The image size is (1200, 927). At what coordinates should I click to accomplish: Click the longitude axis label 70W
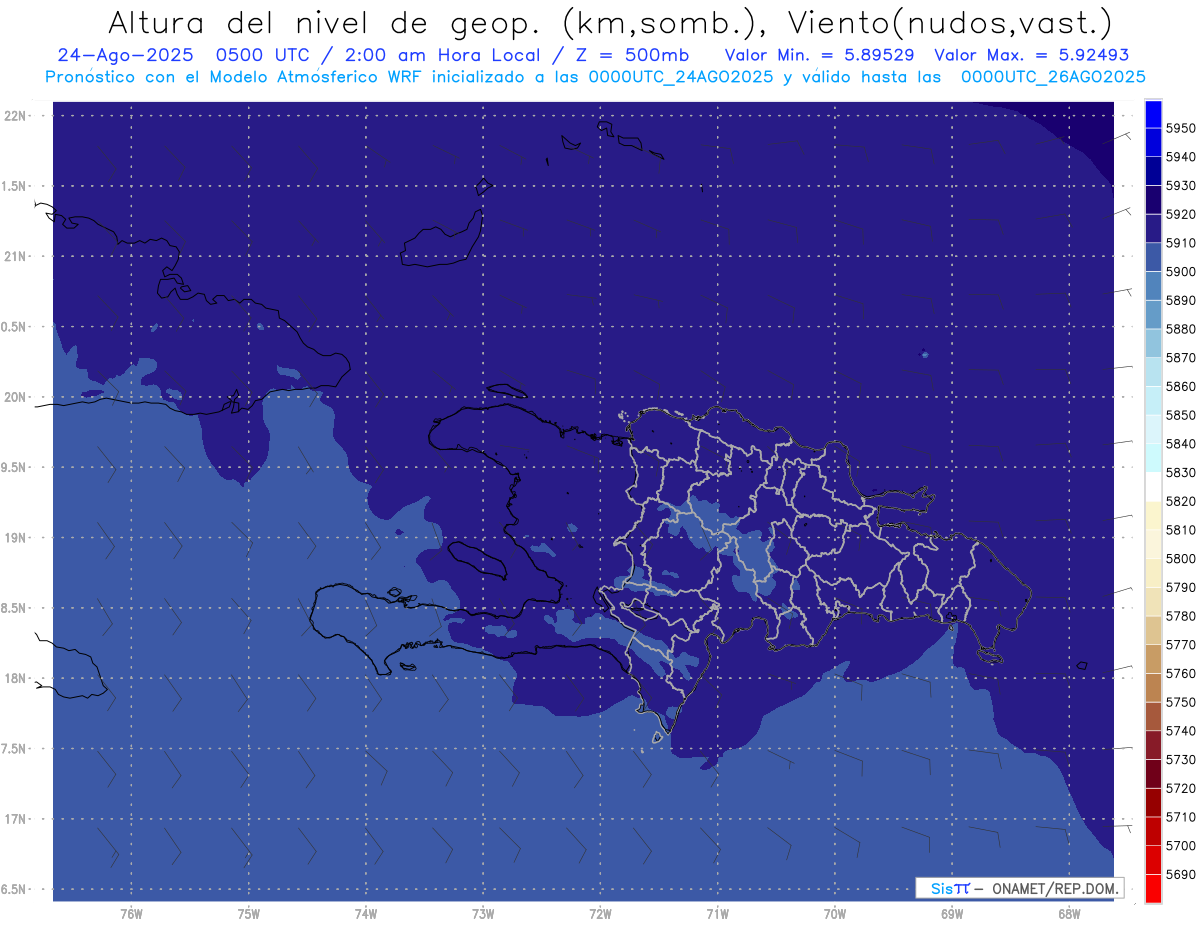pyautogui.click(x=835, y=914)
